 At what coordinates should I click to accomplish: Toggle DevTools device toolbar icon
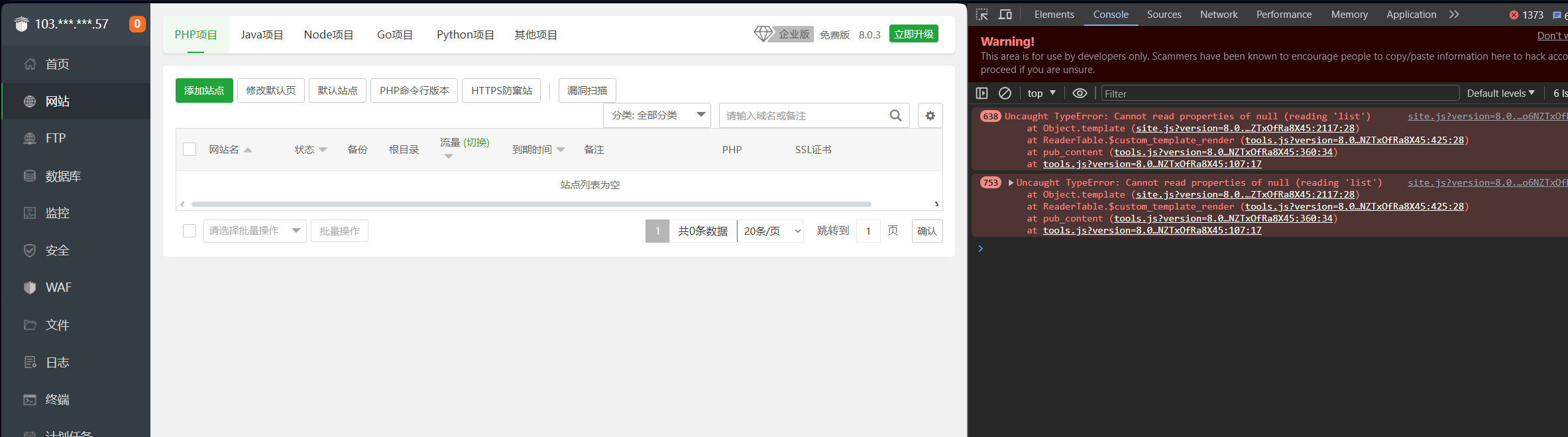(1005, 15)
